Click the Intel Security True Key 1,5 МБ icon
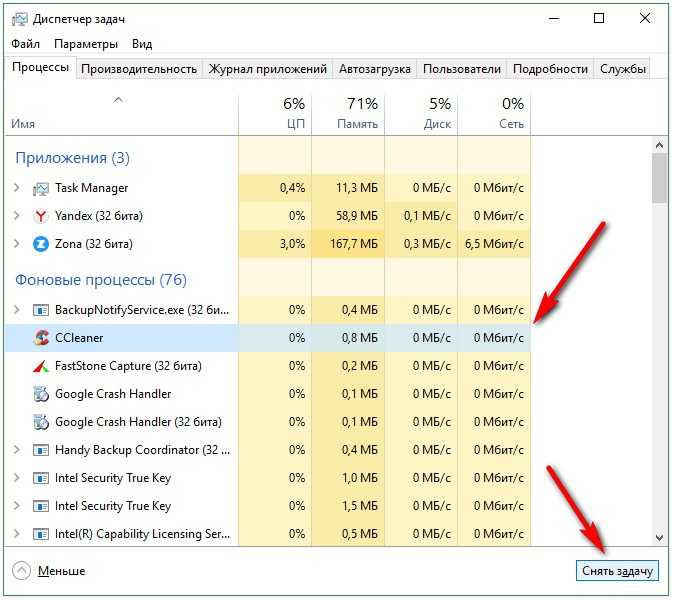This screenshot has width=673, height=600. point(41,506)
